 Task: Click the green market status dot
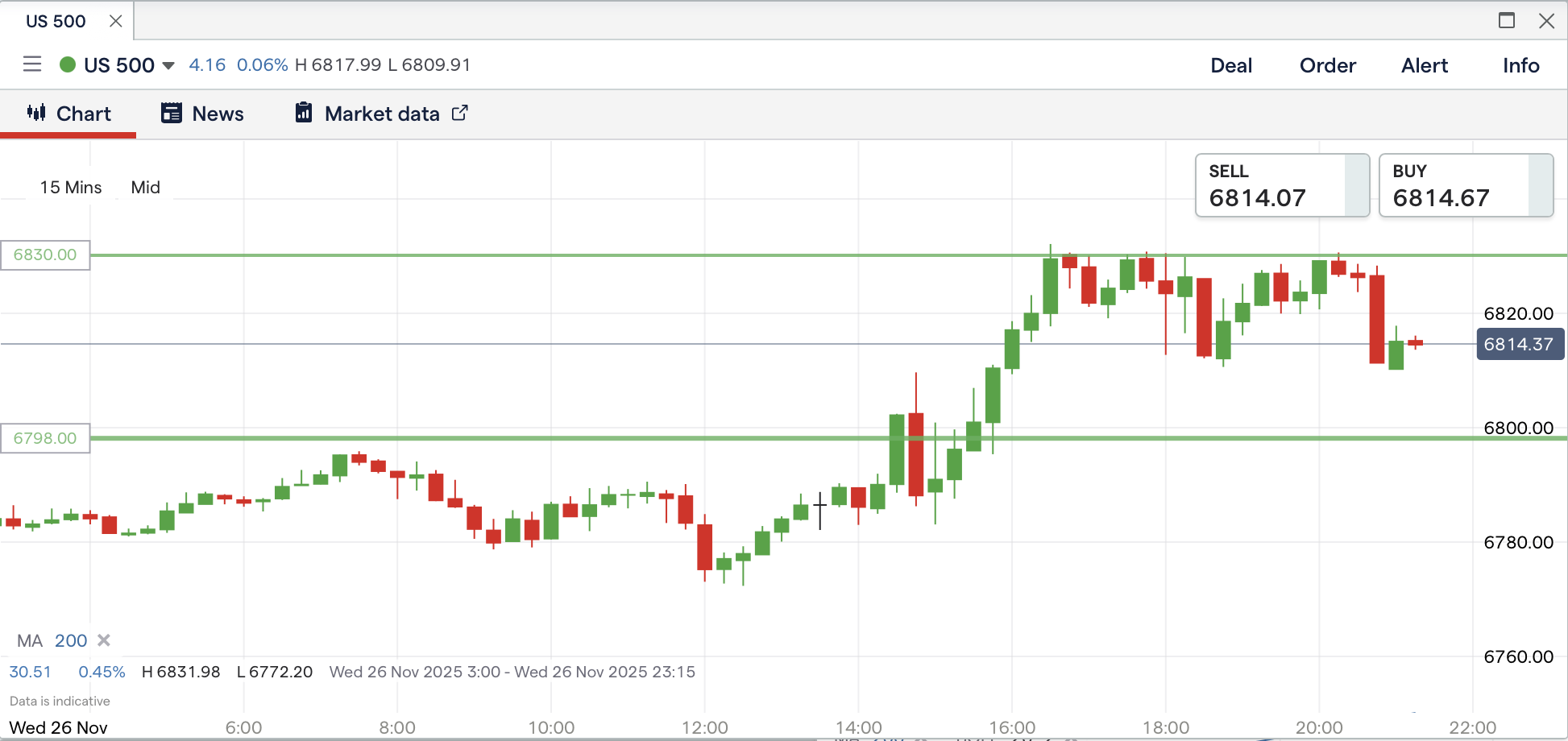click(68, 64)
